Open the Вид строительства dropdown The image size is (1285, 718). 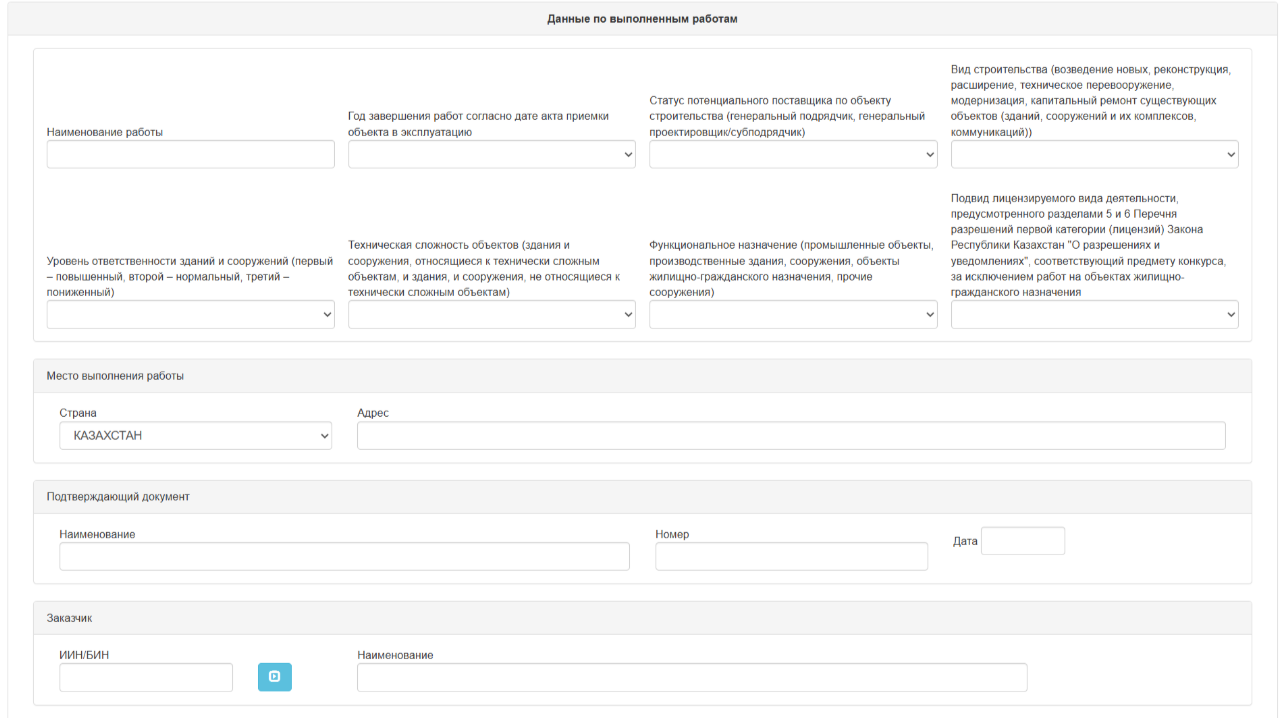[1094, 154]
